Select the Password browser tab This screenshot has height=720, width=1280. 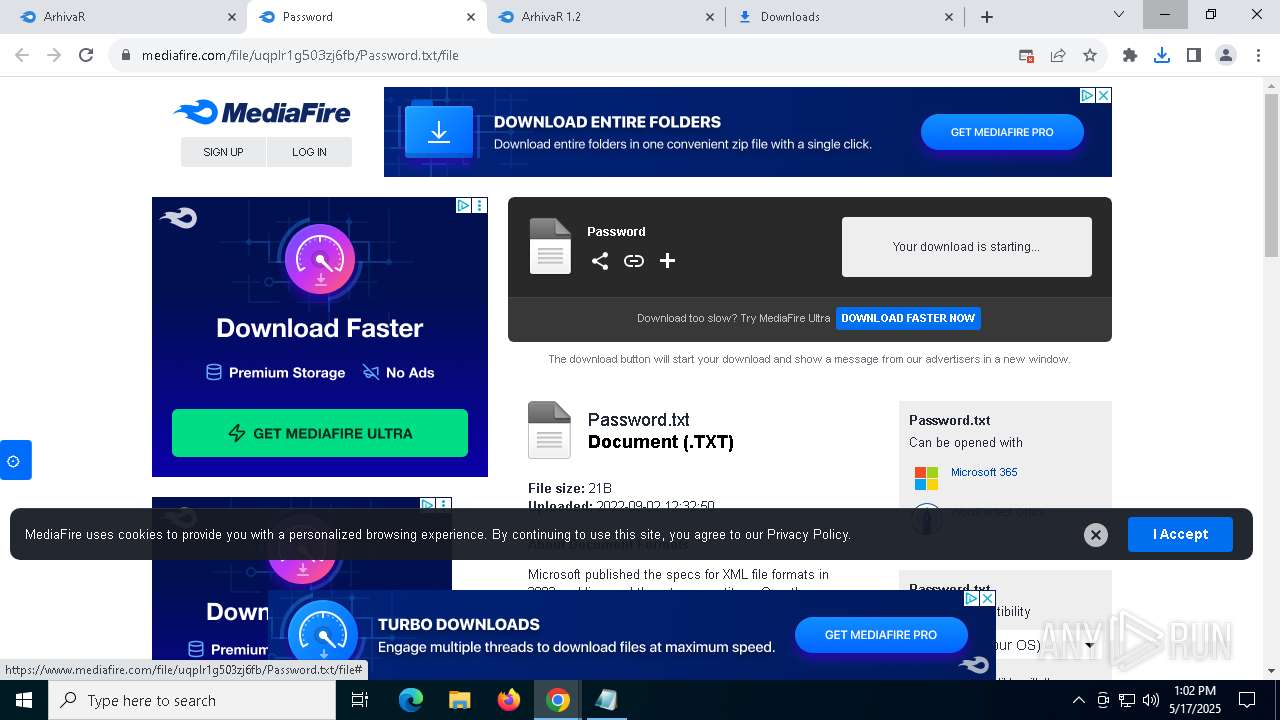[x=365, y=16]
